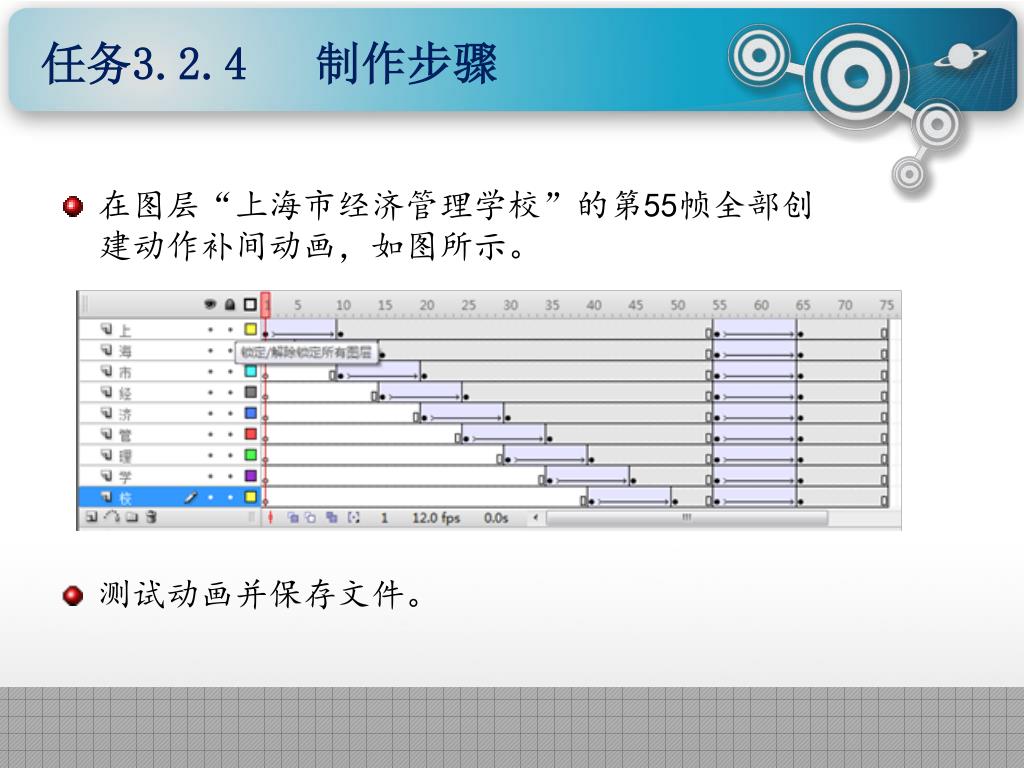
Task: Click the page icon of layer 市
Action: 106,371
